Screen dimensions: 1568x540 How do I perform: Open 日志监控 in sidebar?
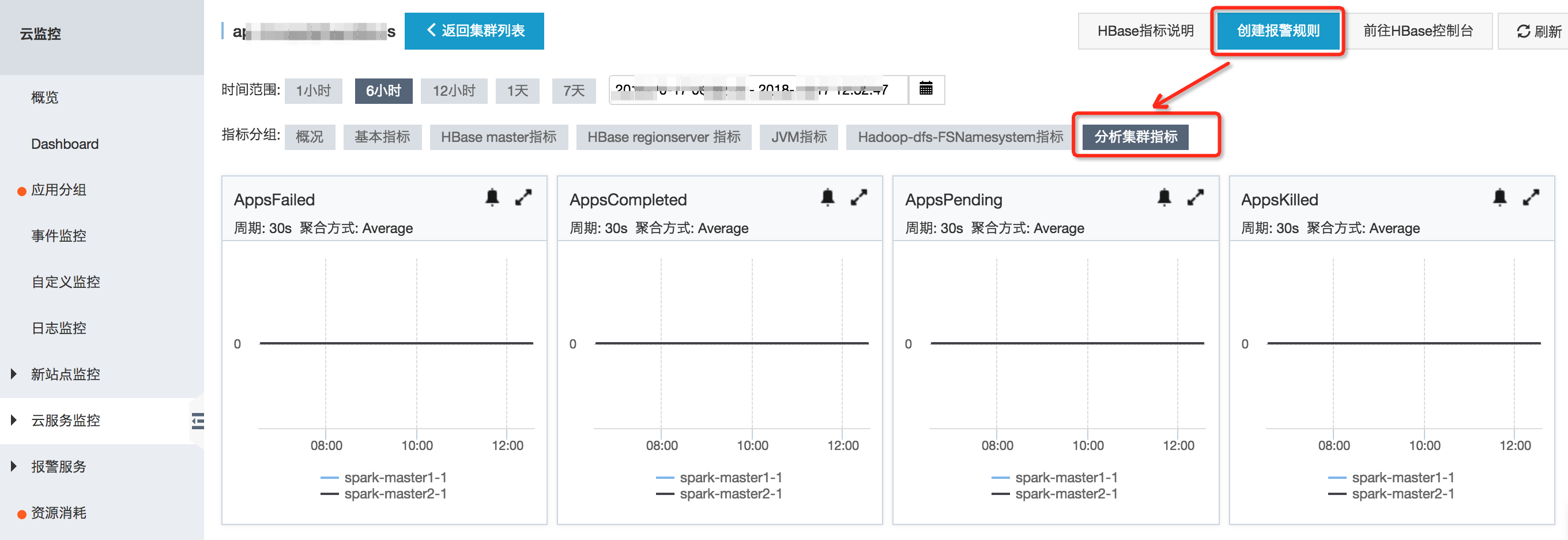(58, 328)
